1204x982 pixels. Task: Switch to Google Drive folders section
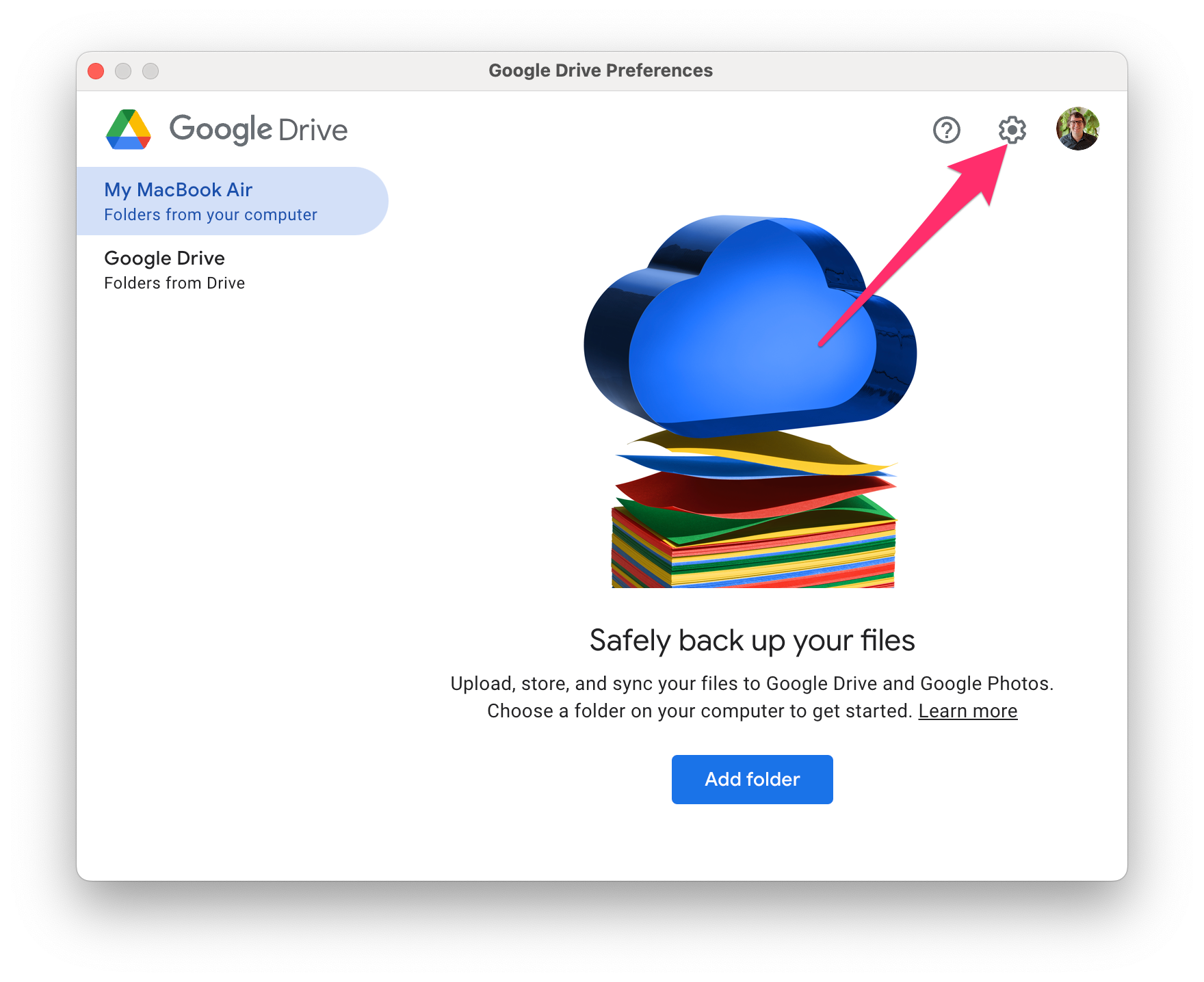(x=233, y=269)
